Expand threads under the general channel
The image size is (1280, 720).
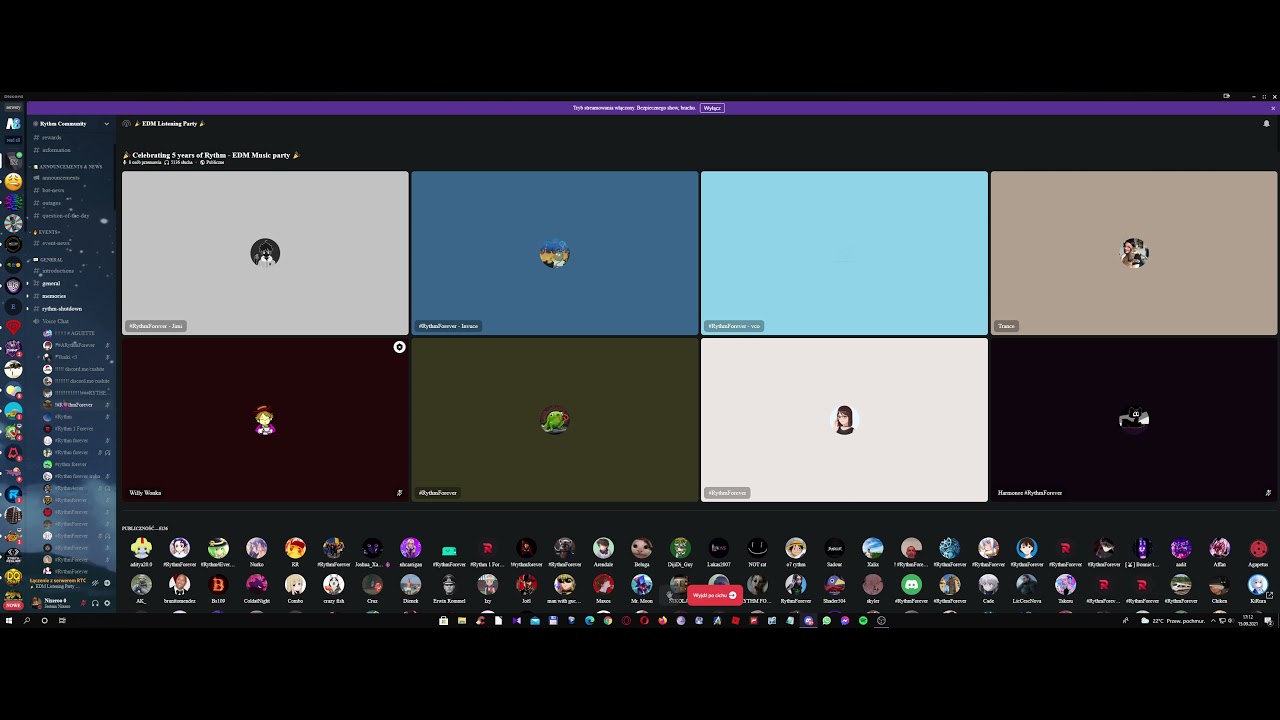[x=28, y=284]
